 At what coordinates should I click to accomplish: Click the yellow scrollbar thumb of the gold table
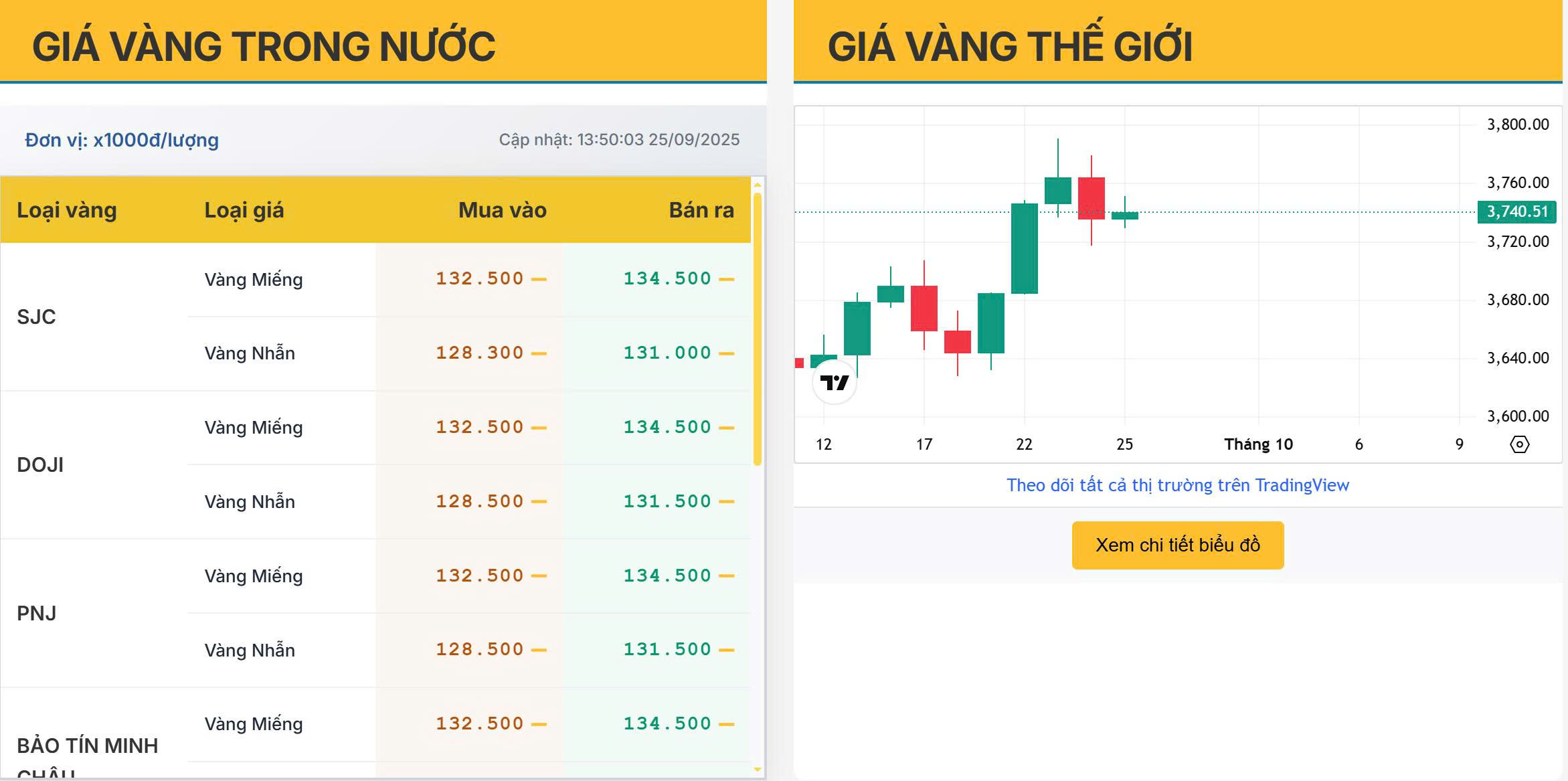[758, 328]
